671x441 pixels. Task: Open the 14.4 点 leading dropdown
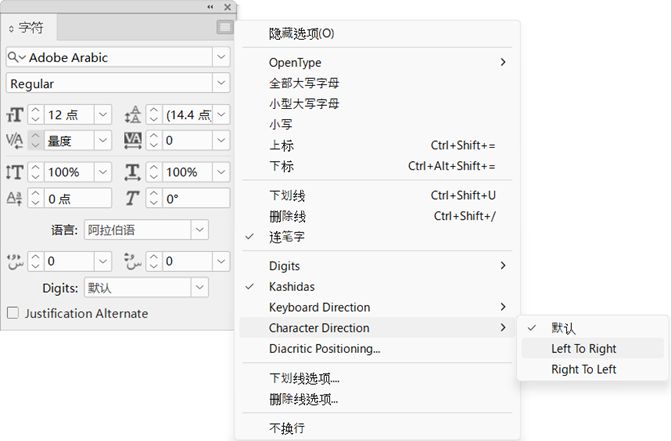(221, 115)
